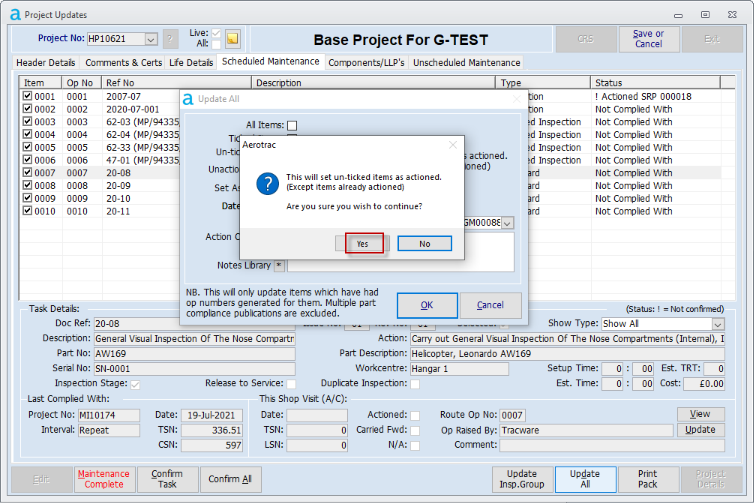The height and width of the screenshot is (503, 754).
Task: Click the Serial No field SN-0001
Action: (194, 369)
